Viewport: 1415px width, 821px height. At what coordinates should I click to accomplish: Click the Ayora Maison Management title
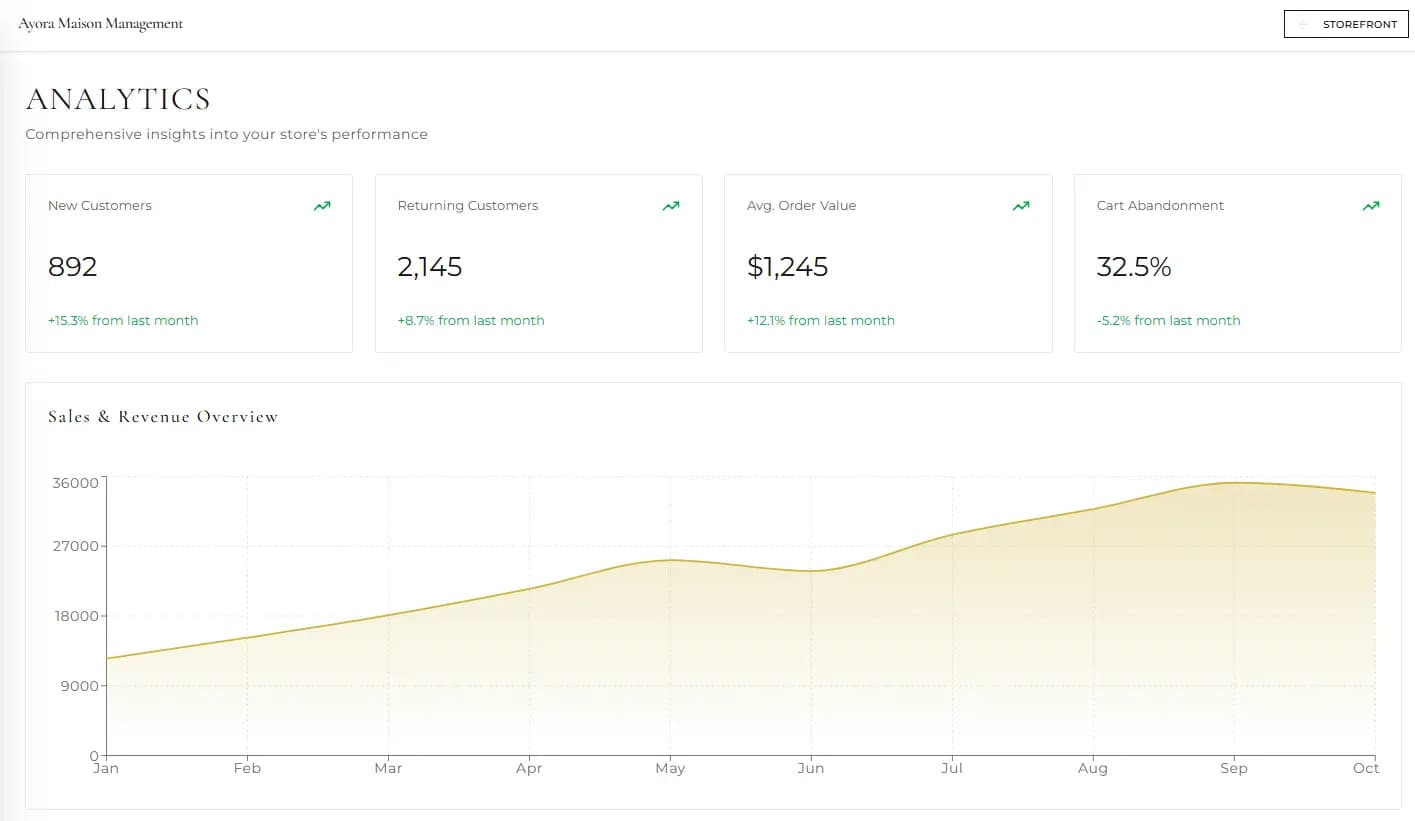pos(101,24)
